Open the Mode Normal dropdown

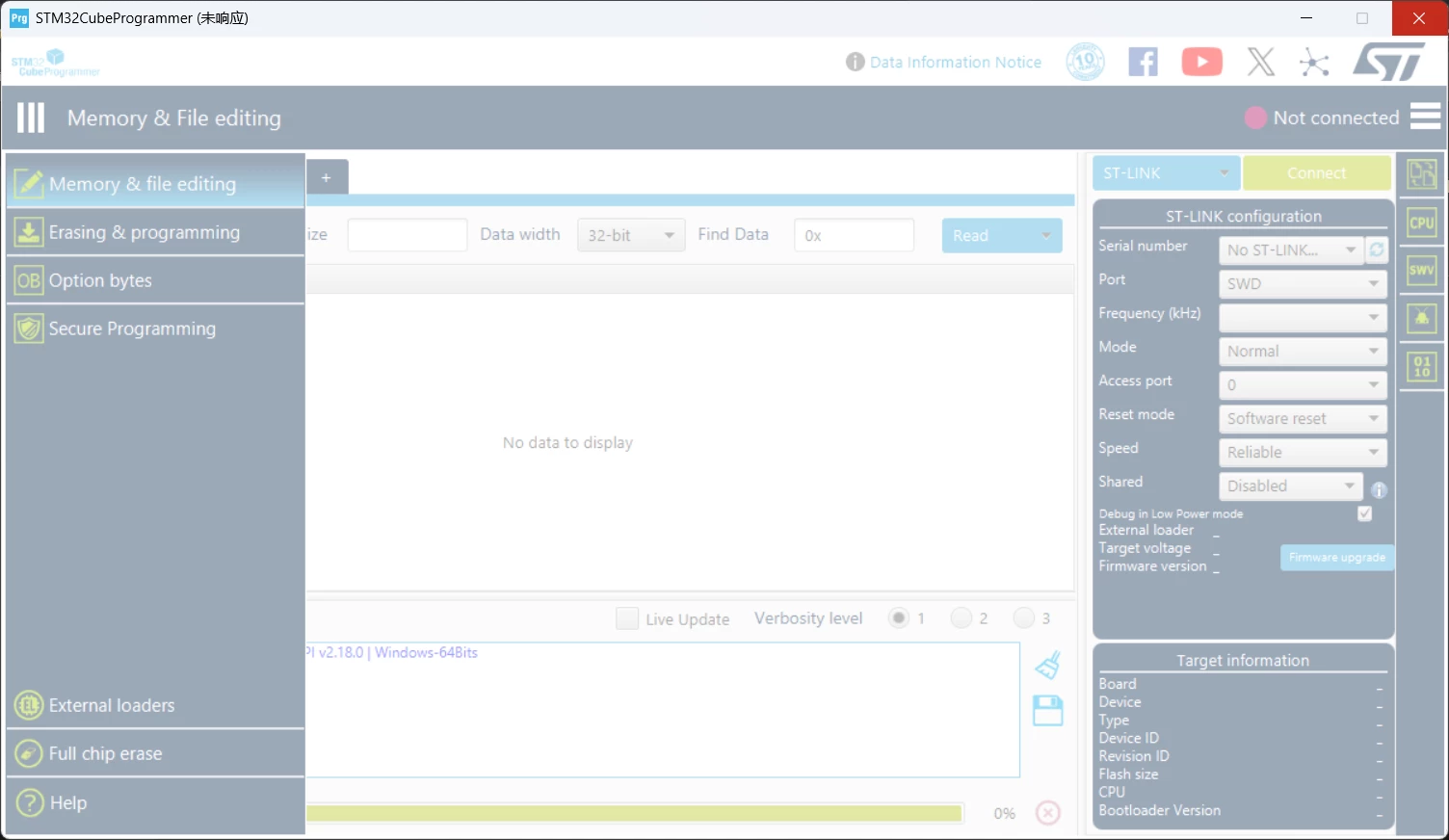pos(1303,351)
